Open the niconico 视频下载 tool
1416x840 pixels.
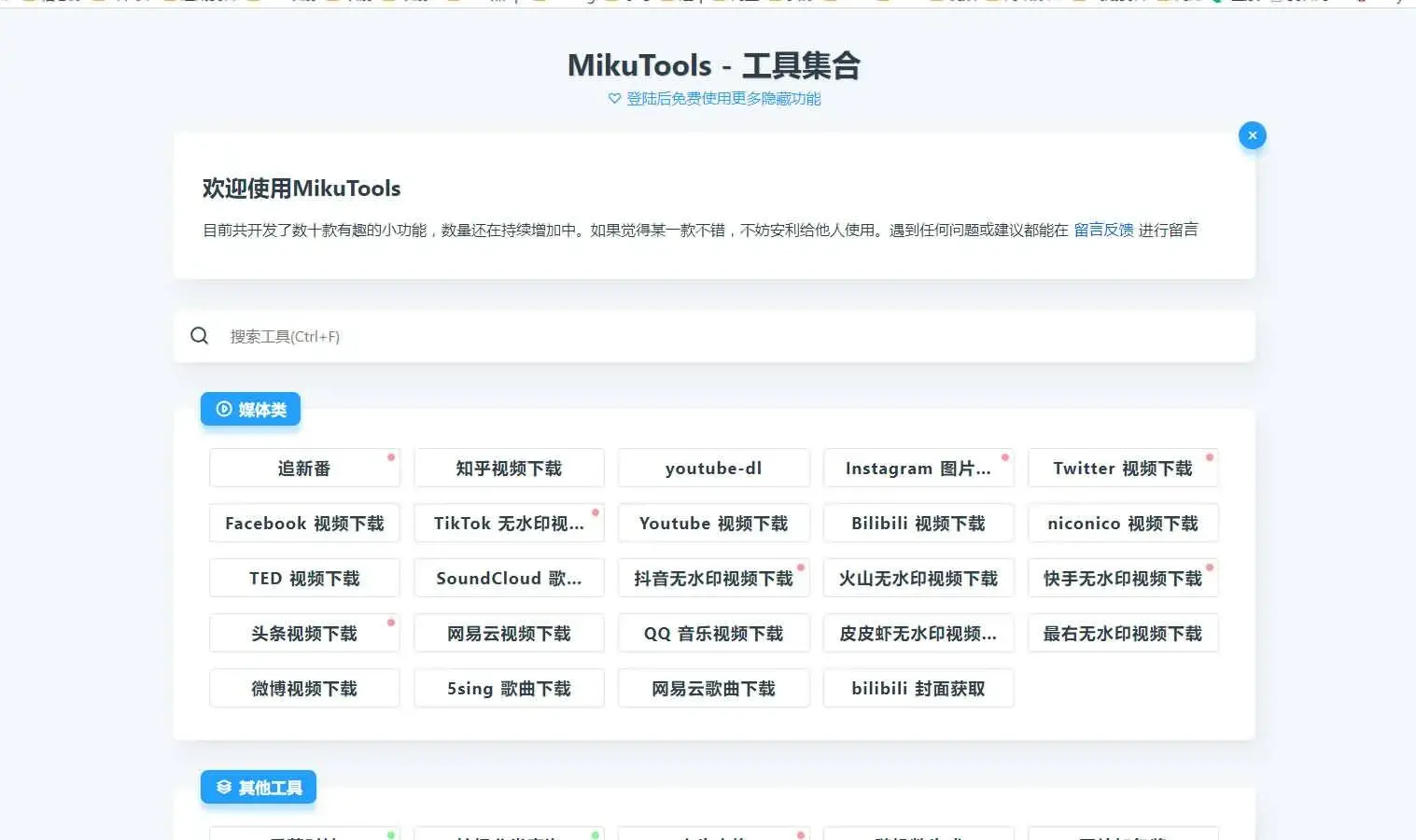coord(1123,524)
